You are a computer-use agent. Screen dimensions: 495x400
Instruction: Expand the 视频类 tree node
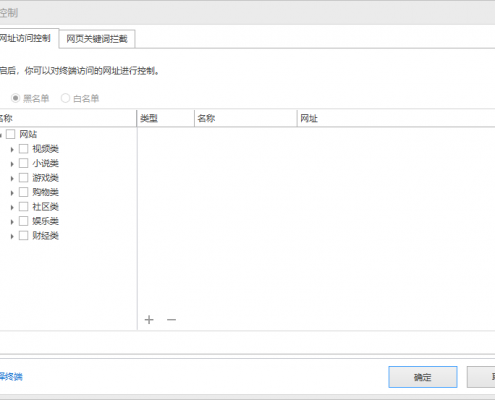(x=12, y=149)
